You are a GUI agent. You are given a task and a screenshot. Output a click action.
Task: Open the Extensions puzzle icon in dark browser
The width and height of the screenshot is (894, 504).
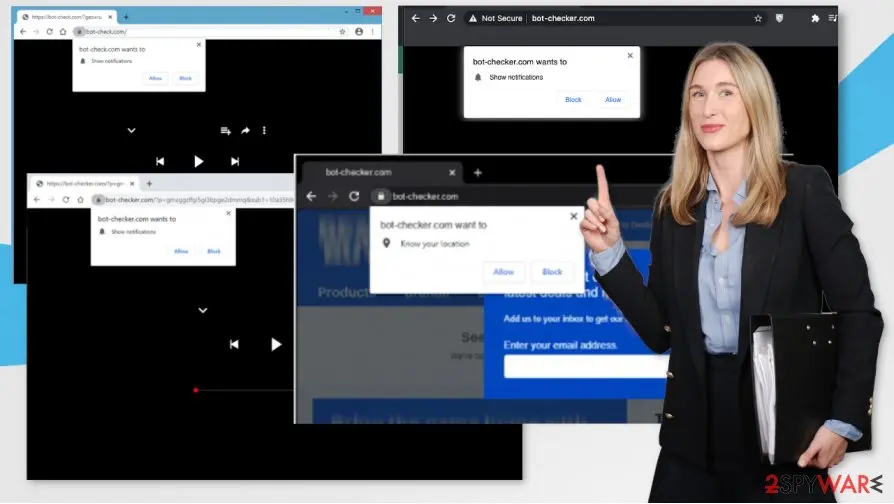coord(815,18)
